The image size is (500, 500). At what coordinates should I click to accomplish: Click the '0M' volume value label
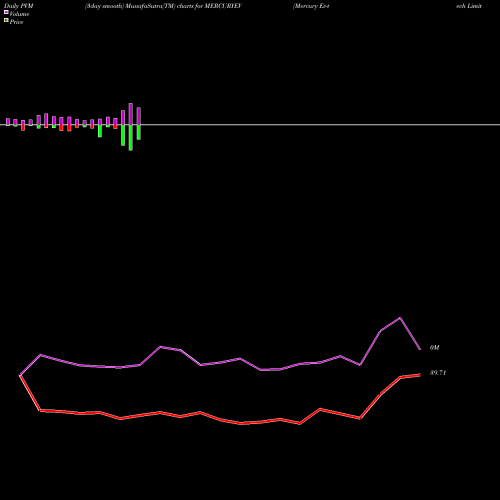[434, 348]
